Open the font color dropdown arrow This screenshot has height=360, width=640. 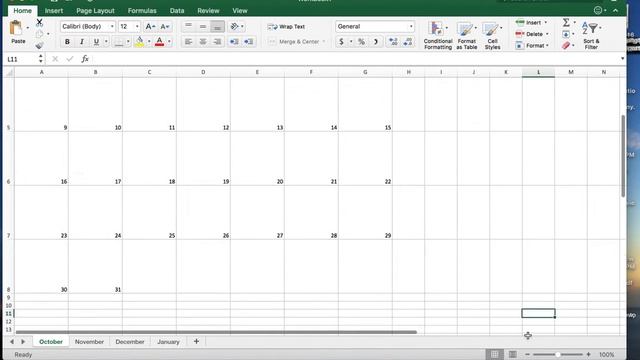(x=169, y=42)
